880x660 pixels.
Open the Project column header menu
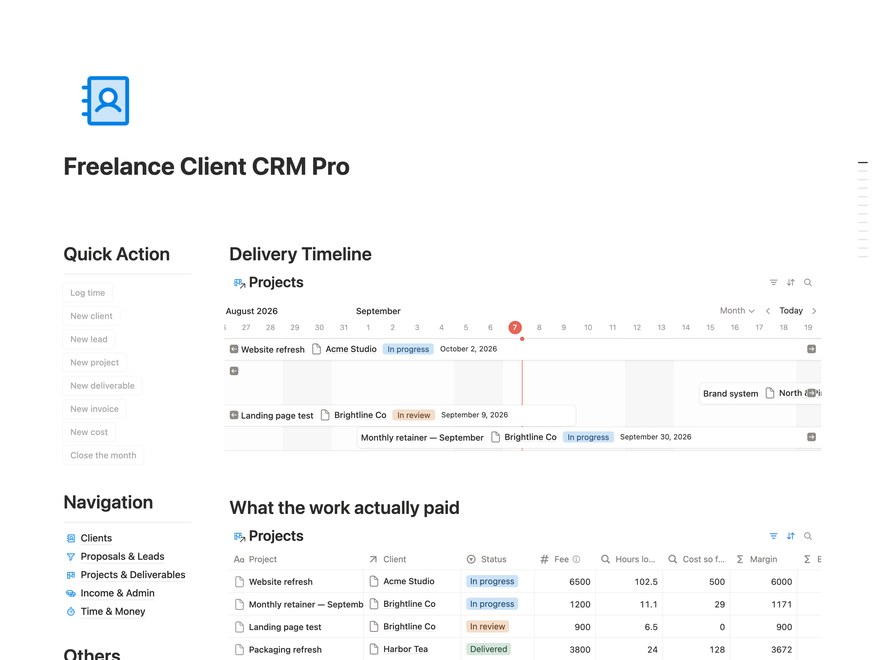[x=296, y=560]
